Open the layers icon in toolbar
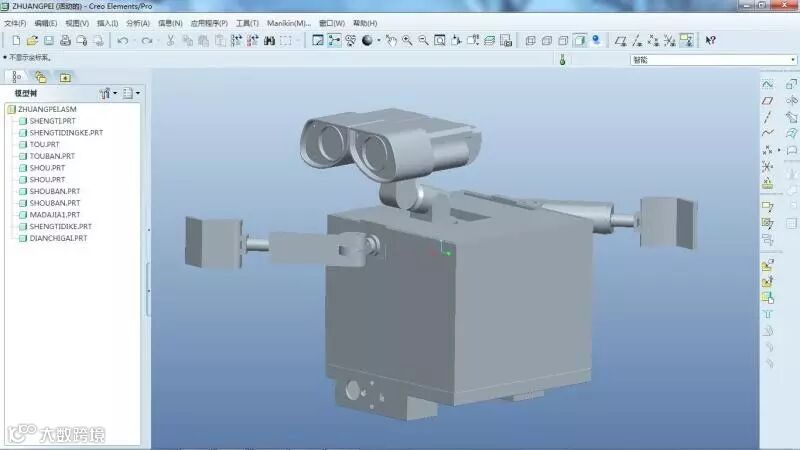The height and width of the screenshot is (450, 800). (x=489, y=40)
